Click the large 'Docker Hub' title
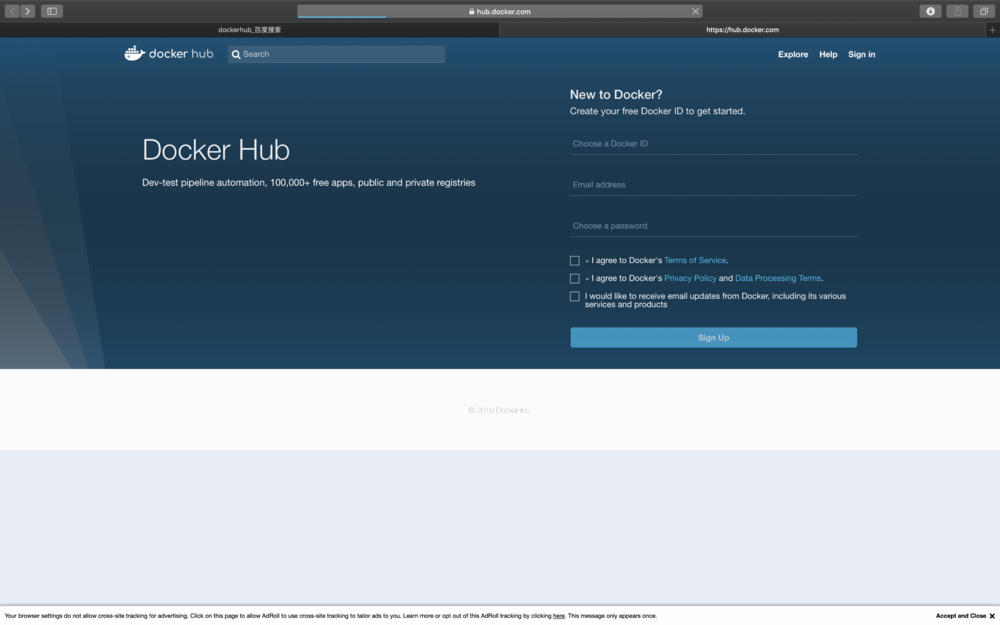 tap(216, 150)
